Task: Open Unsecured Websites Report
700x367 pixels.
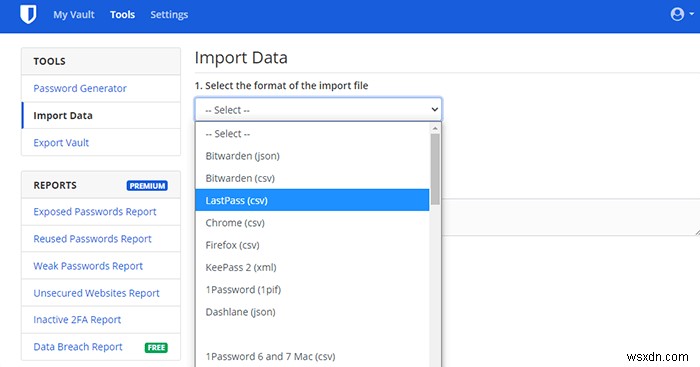Action: click(96, 293)
